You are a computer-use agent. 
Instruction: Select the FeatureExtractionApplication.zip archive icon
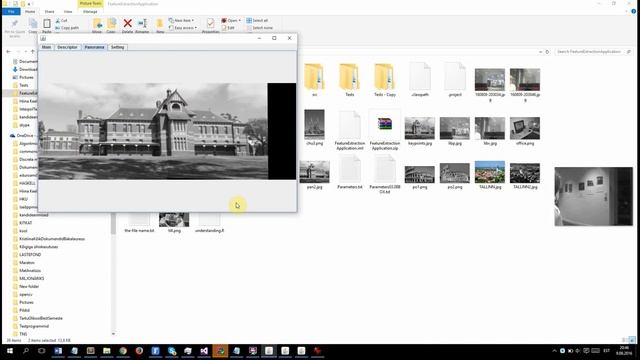(x=384, y=124)
